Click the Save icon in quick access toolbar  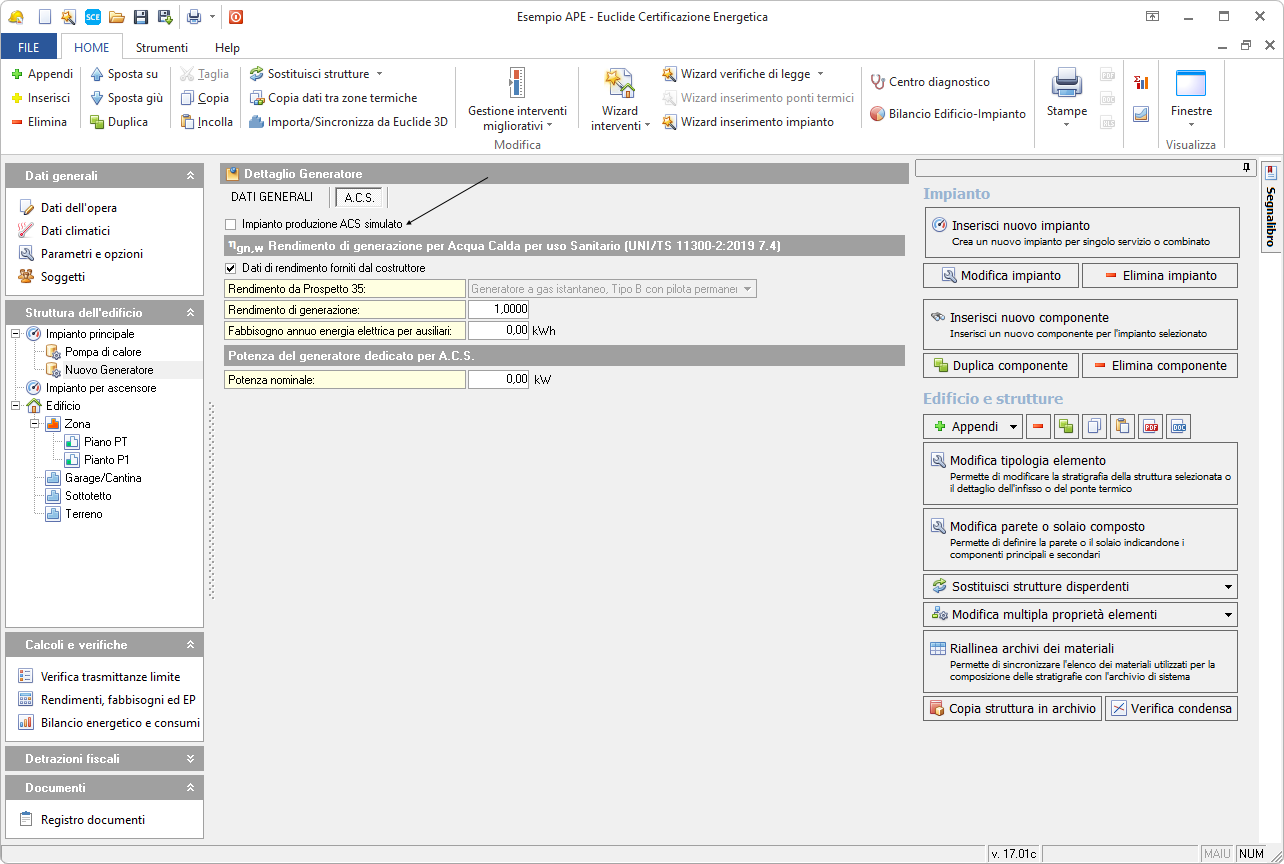(x=141, y=17)
